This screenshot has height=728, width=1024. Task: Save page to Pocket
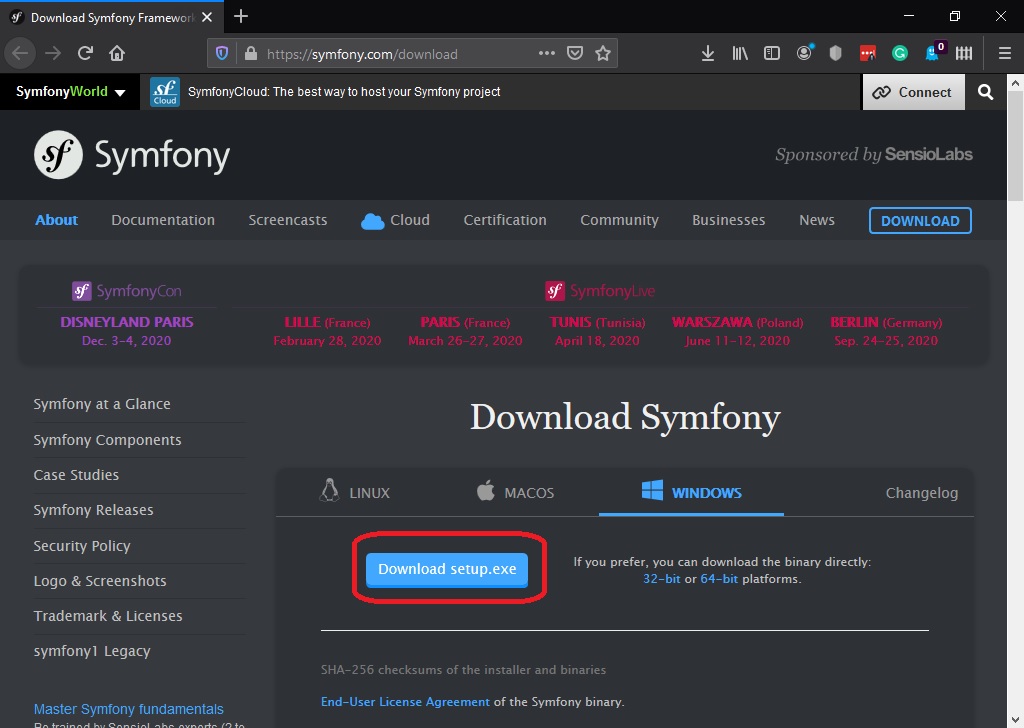[575, 54]
